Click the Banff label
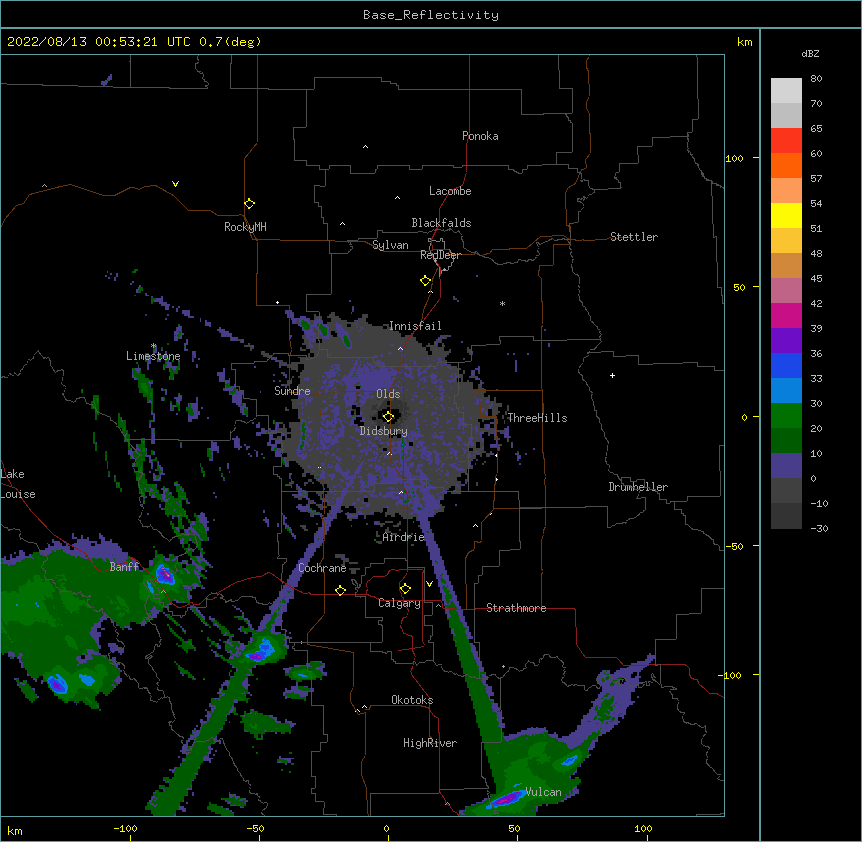This screenshot has width=862, height=842. coord(124,567)
